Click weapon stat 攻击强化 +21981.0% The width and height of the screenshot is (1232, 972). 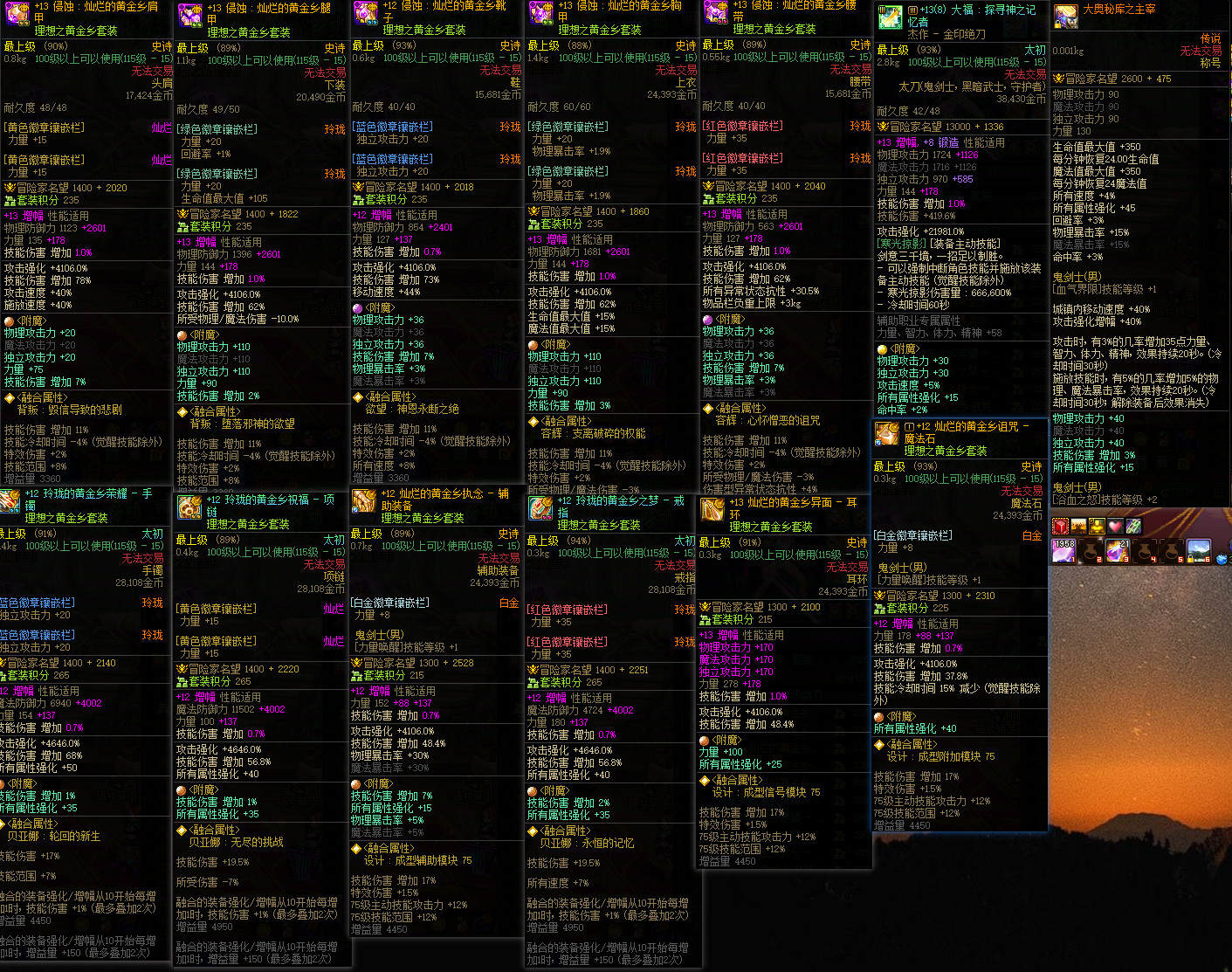921,232
